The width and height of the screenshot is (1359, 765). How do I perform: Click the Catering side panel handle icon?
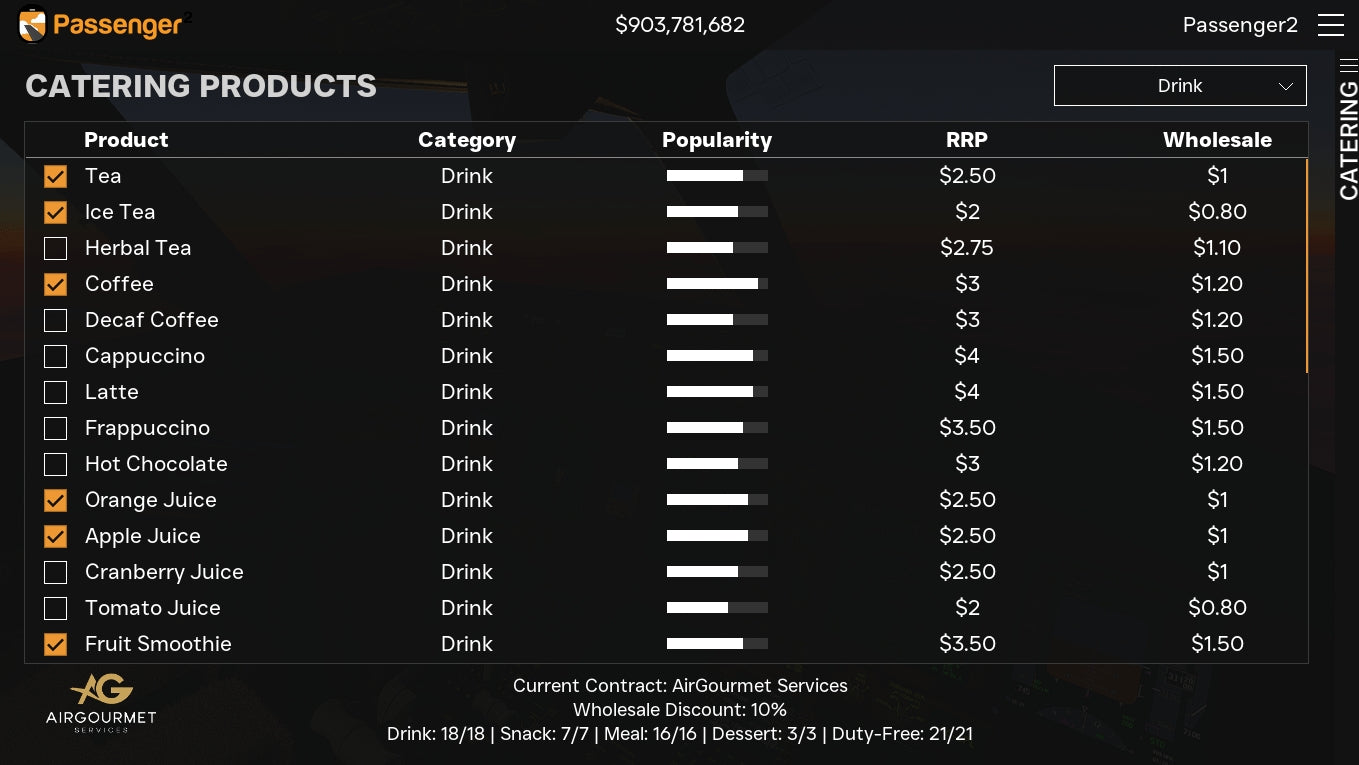click(1348, 66)
